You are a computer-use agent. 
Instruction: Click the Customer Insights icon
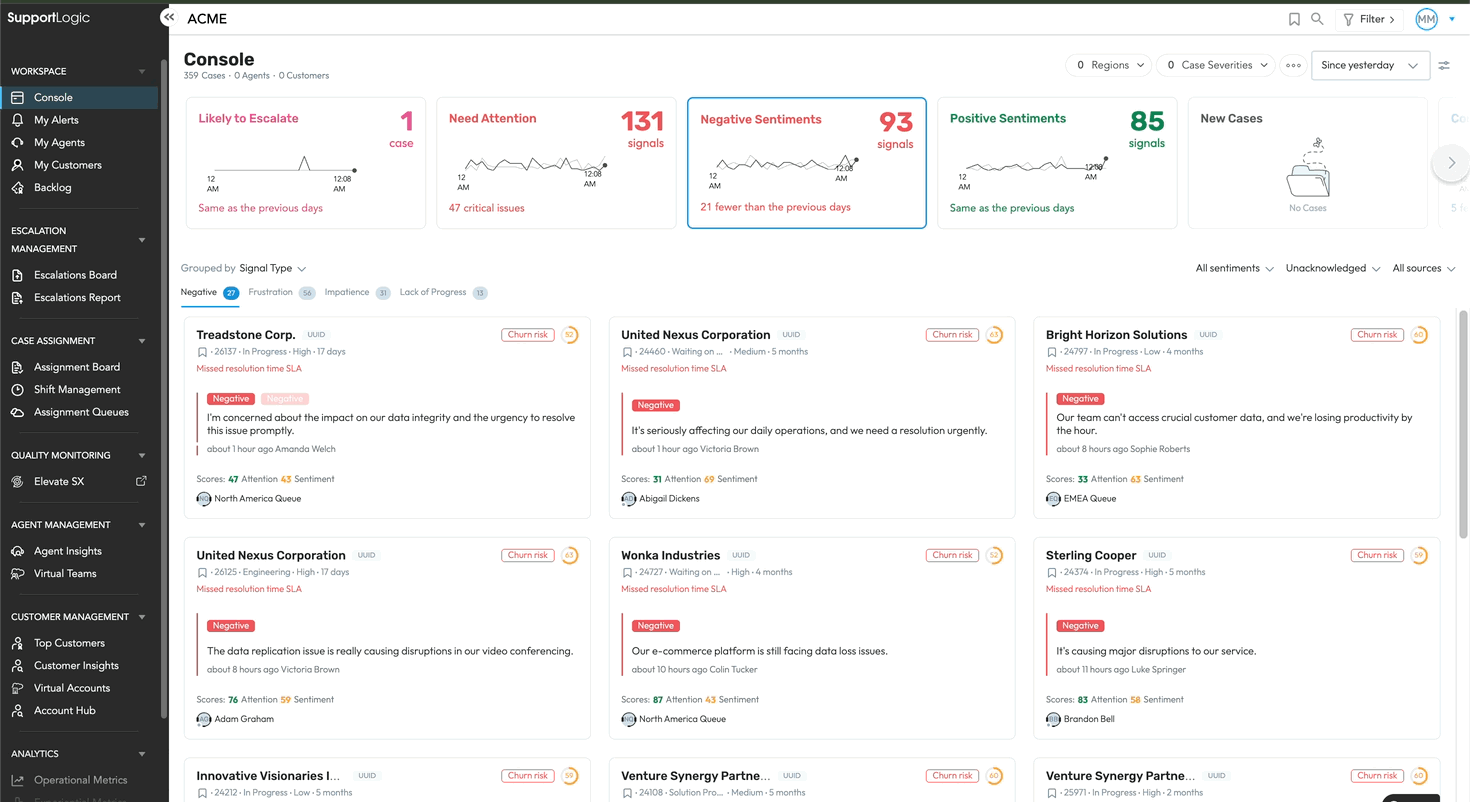[x=17, y=666]
